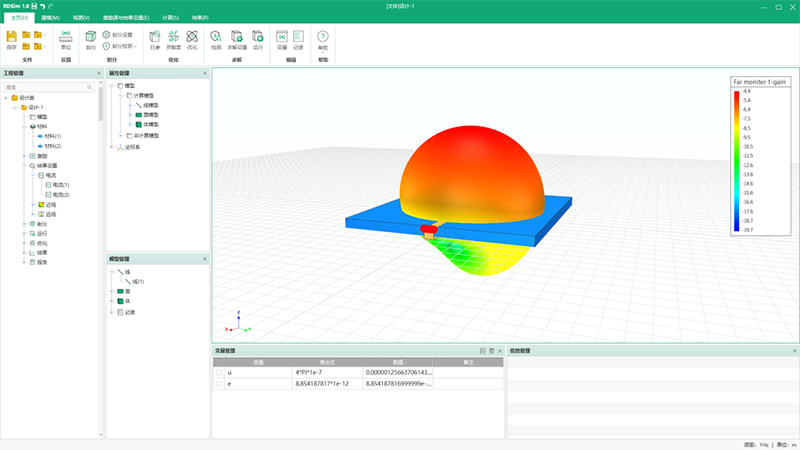Click the 运行 (Run) icon
800x450 pixels.
click(x=258, y=37)
